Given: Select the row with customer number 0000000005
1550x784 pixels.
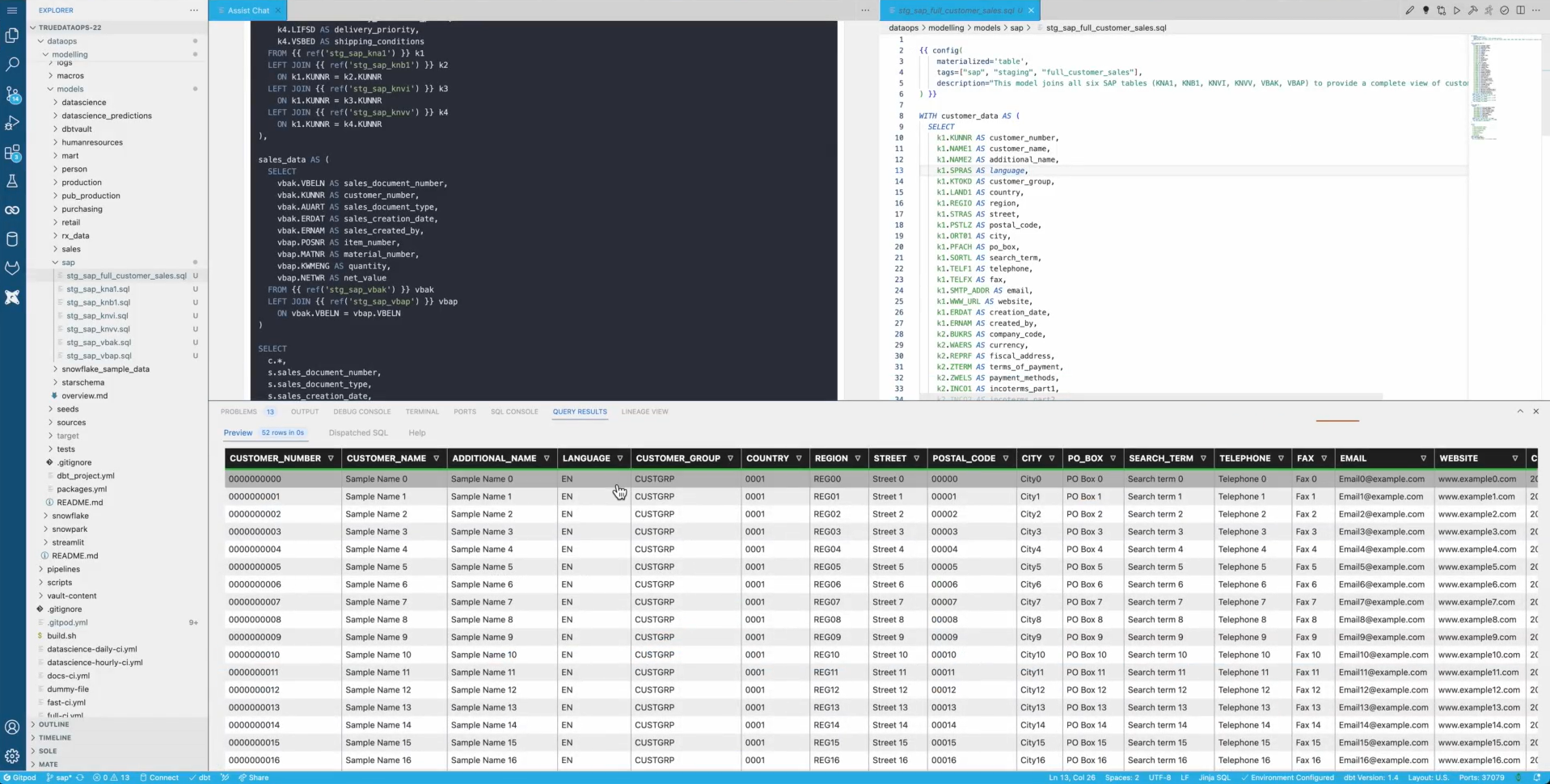Looking at the screenshot, I should pos(881,567).
